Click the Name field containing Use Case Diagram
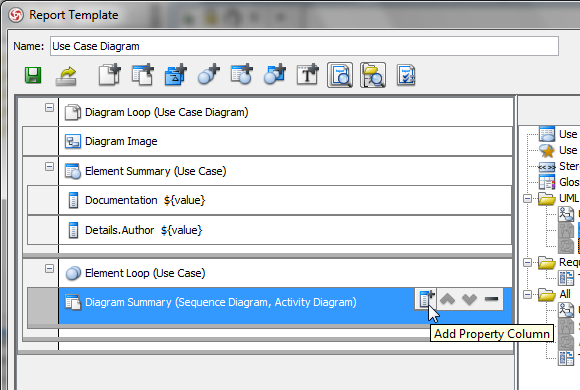This screenshot has height=390, width=580. pyautogui.click(x=304, y=46)
